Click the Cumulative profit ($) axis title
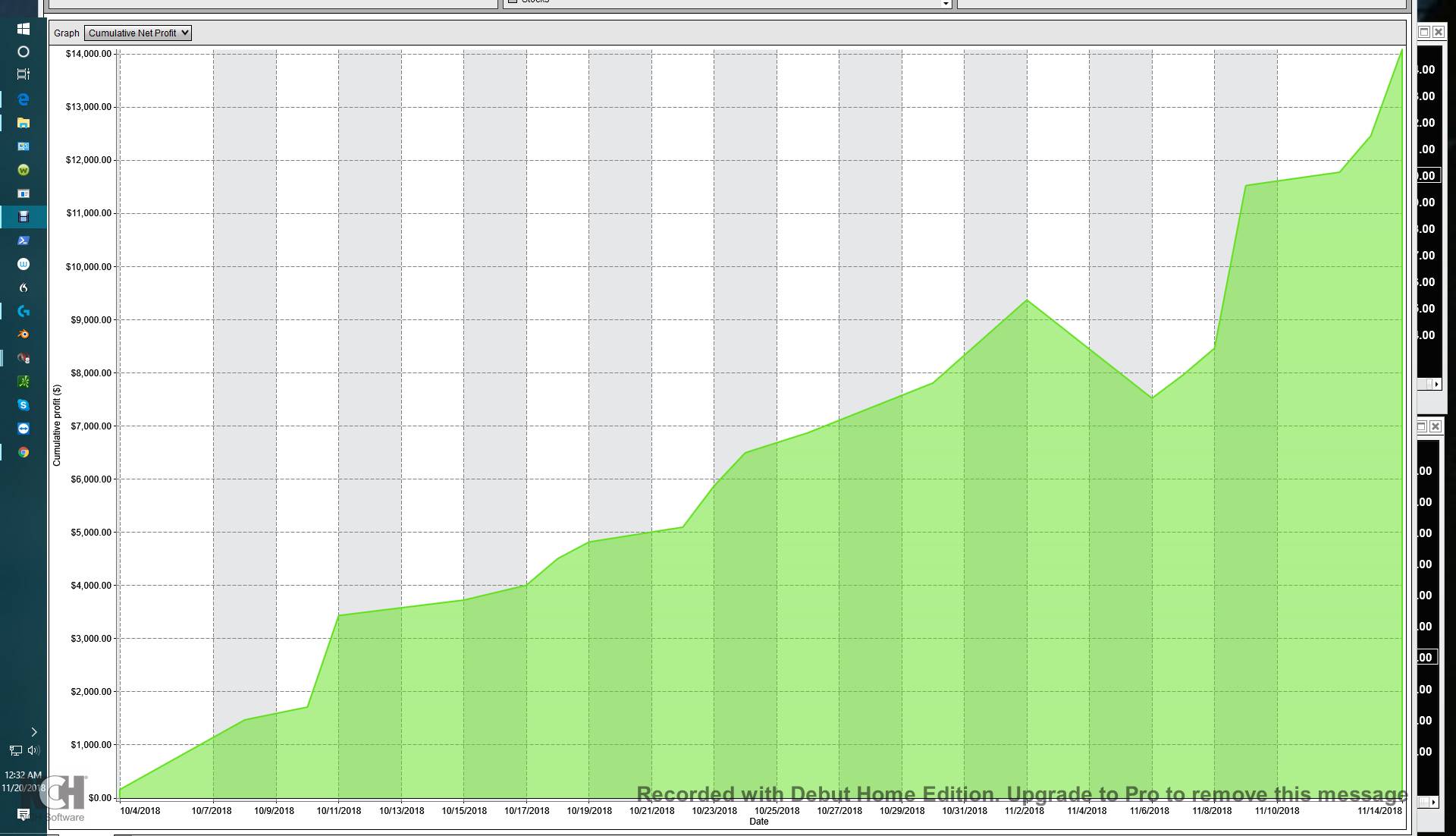The height and width of the screenshot is (836, 1456). tap(57, 425)
